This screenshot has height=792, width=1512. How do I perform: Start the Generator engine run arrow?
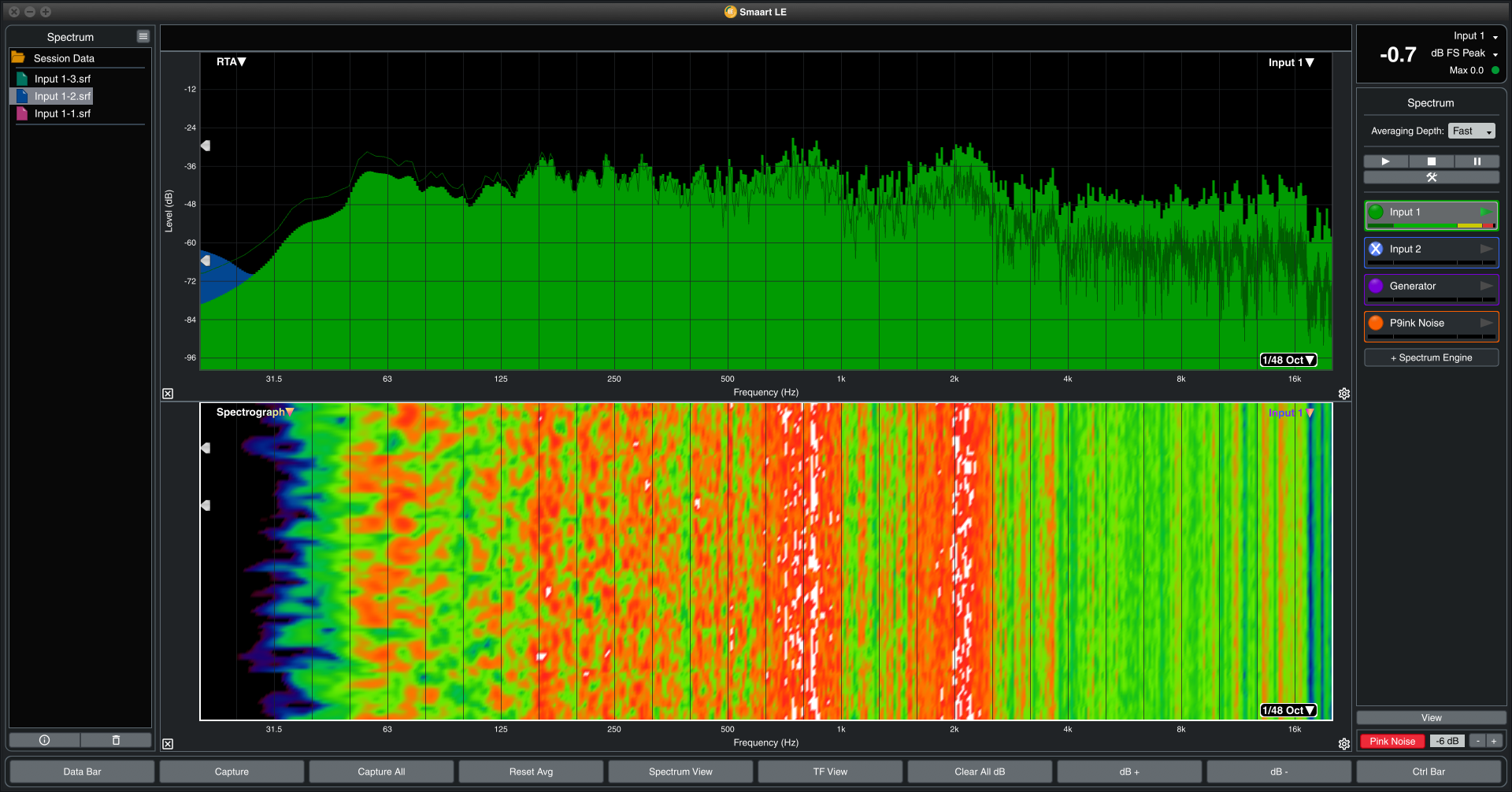coord(1486,286)
